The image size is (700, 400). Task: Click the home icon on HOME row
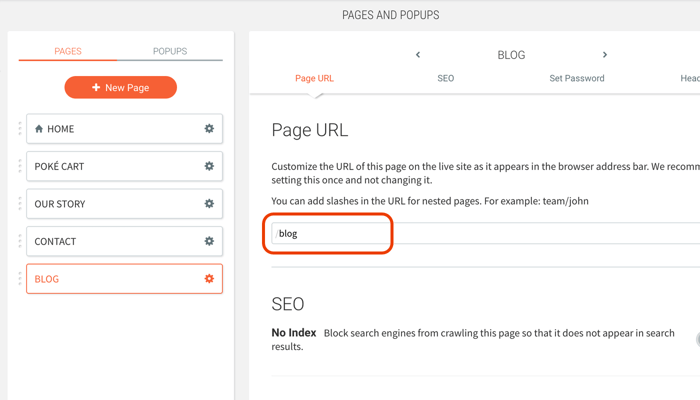(x=39, y=129)
